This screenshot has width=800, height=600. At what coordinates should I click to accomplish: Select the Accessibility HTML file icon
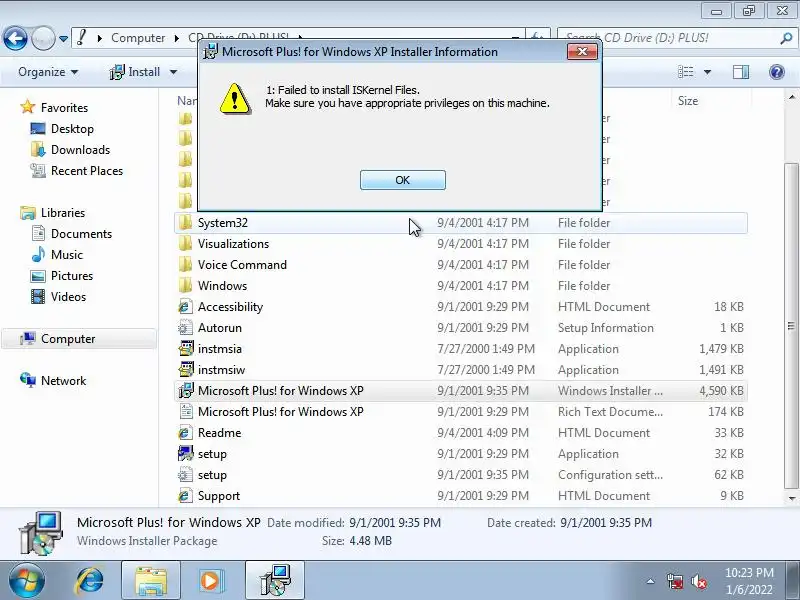coord(186,307)
